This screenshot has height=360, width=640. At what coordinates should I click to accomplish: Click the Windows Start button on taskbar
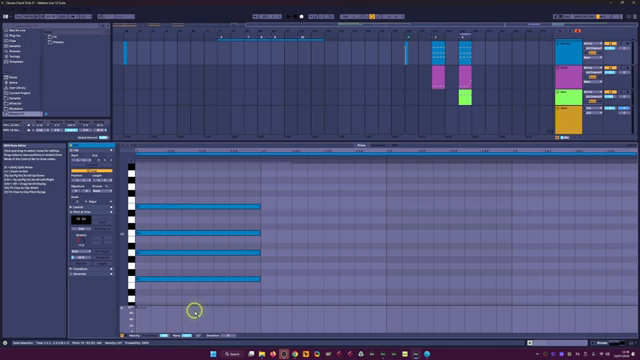[x=213, y=354]
